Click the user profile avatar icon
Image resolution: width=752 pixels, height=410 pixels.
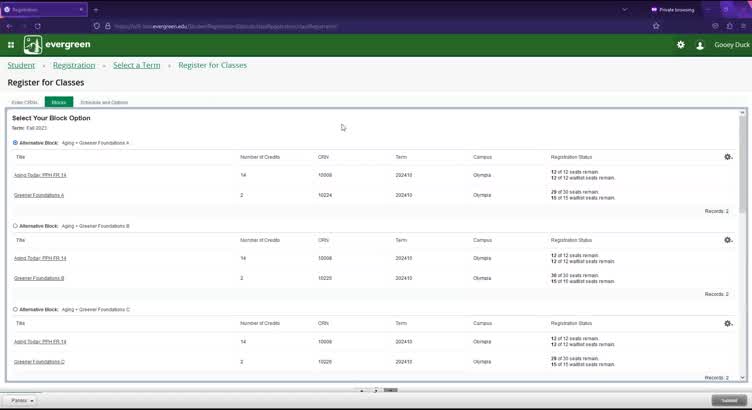pyautogui.click(x=700, y=45)
